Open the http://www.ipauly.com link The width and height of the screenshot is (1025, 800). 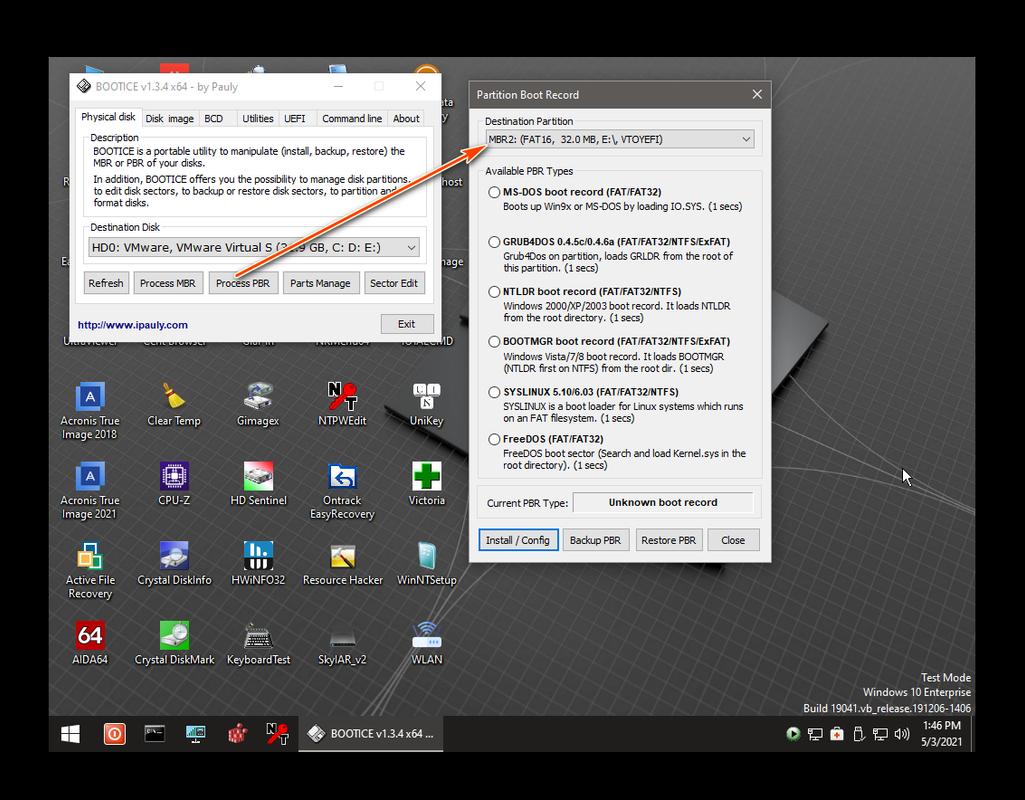[x=133, y=325]
